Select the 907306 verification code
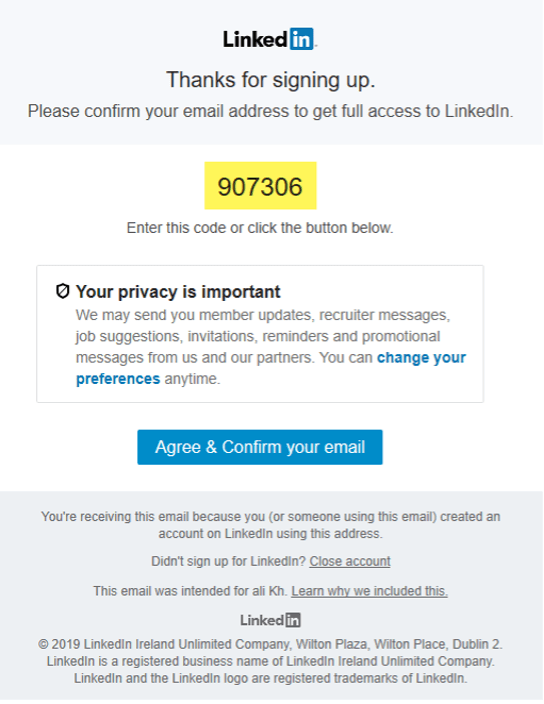Screen dimensions: 544x704 [260, 187]
